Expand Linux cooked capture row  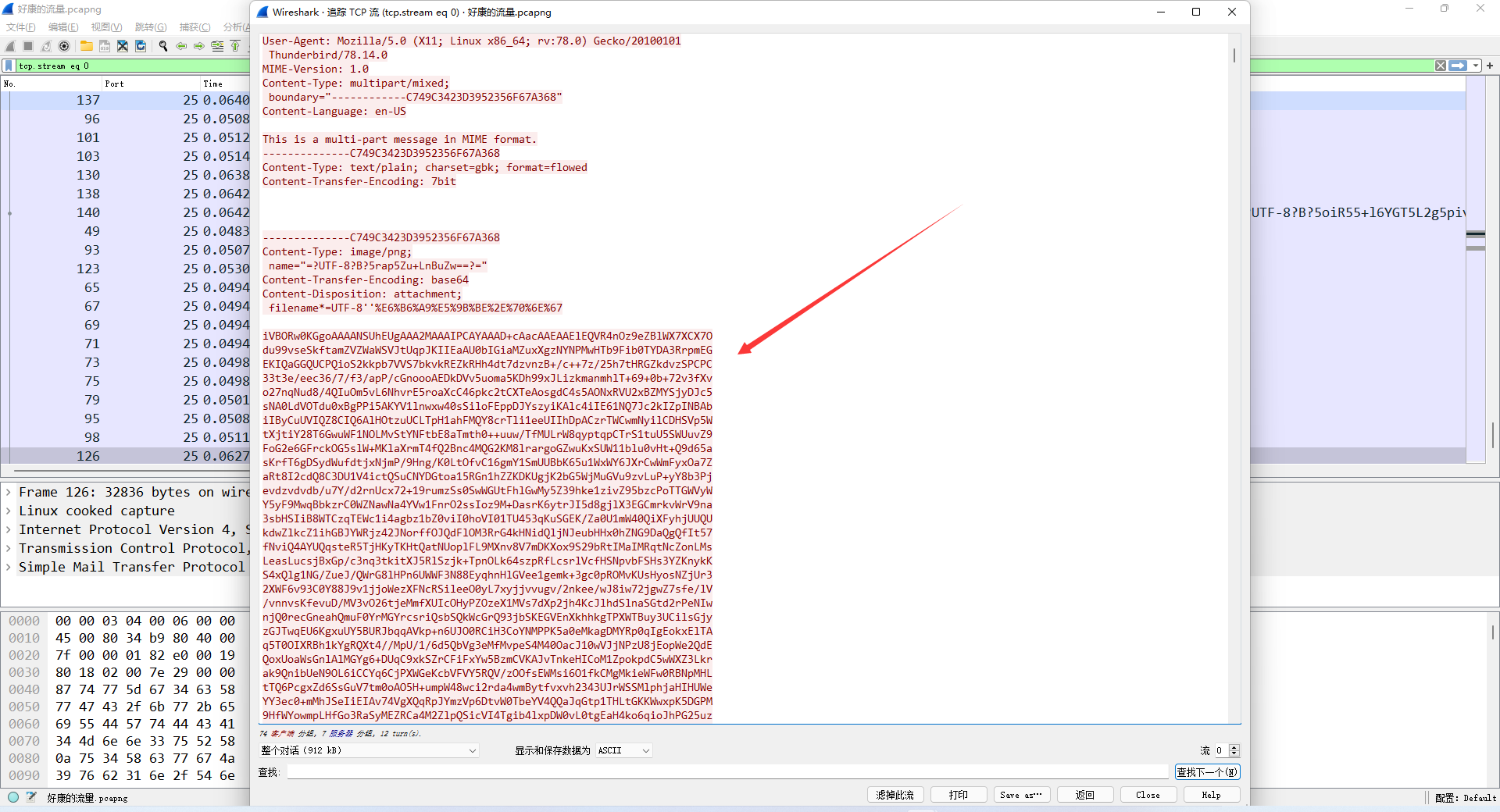9,511
